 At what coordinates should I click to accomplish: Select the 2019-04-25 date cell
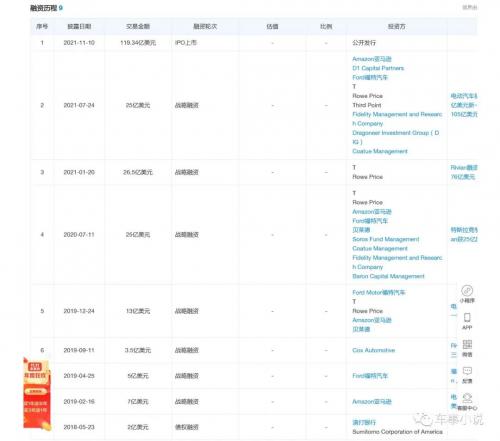point(79,376)
